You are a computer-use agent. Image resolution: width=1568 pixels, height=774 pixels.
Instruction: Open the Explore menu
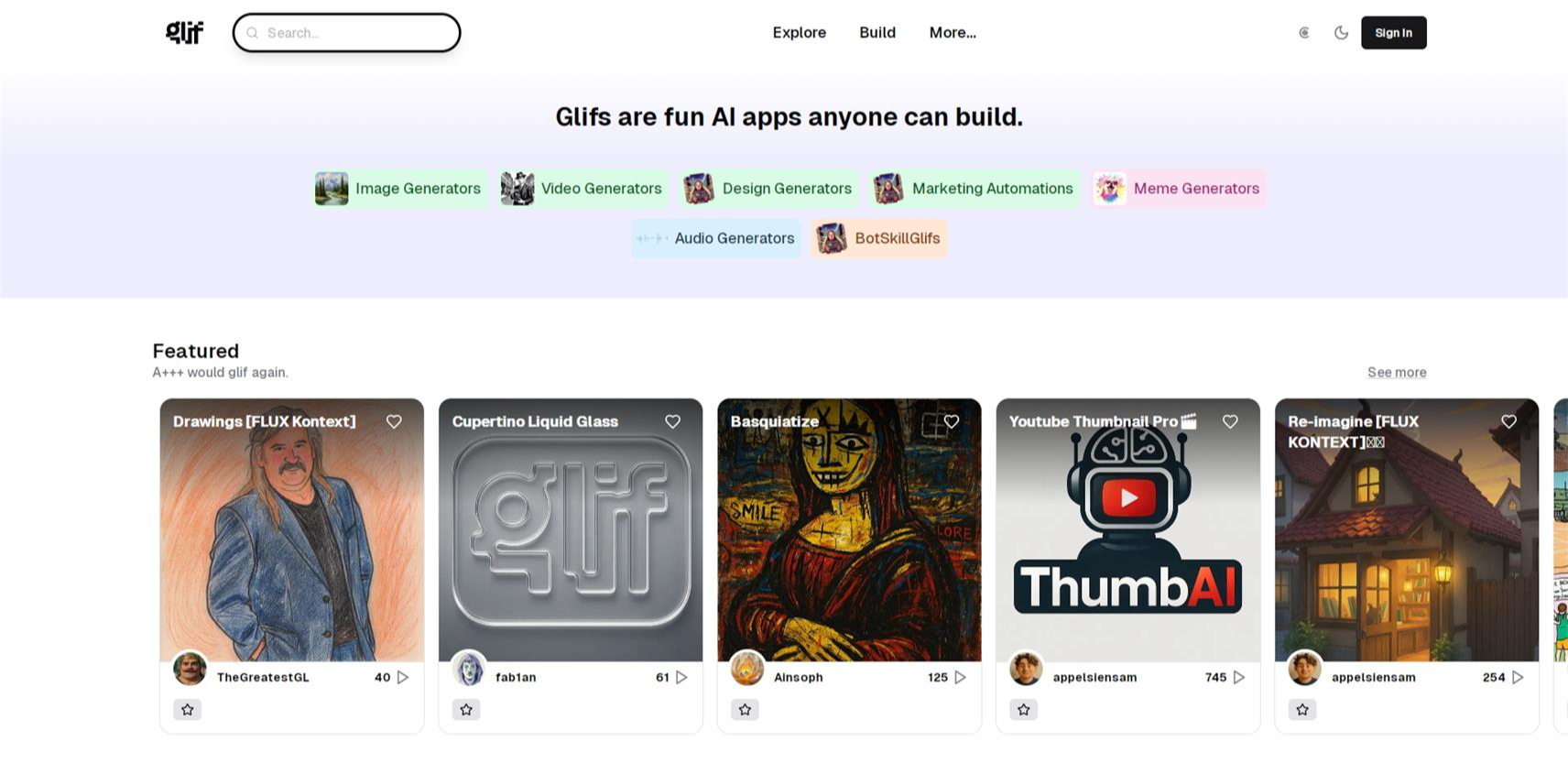click(800, 33)
